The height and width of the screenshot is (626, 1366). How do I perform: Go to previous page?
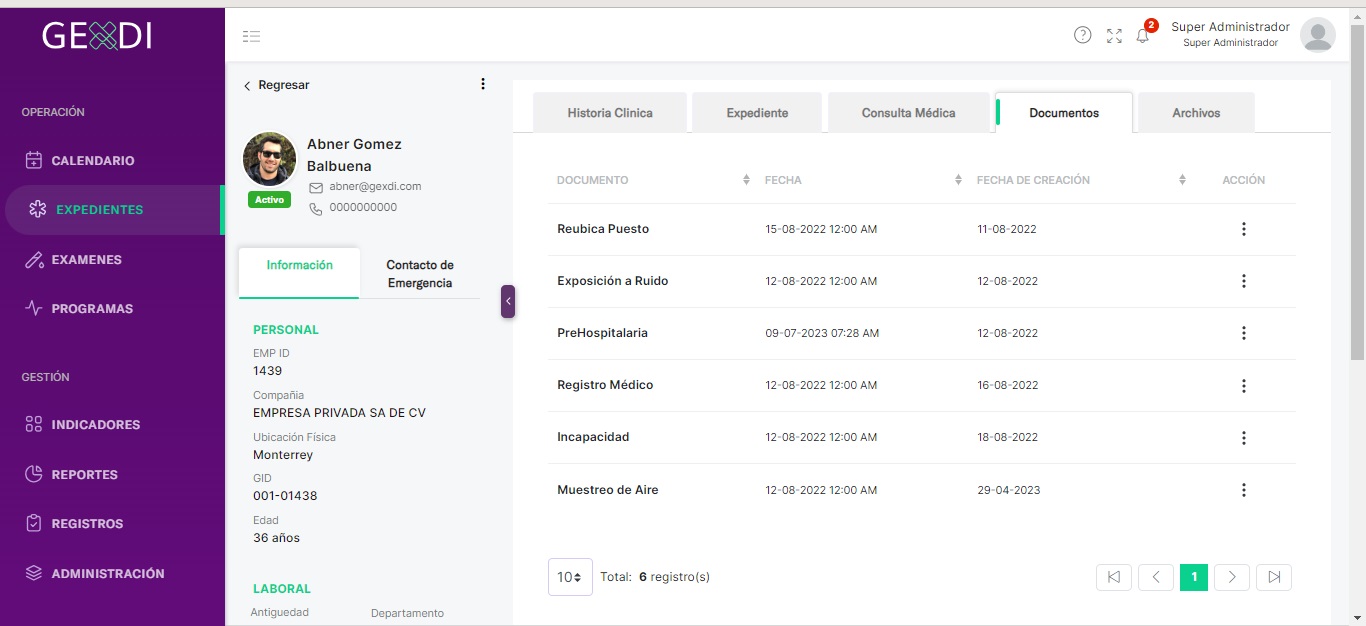pyautogui.click(x=1156, y=577)
